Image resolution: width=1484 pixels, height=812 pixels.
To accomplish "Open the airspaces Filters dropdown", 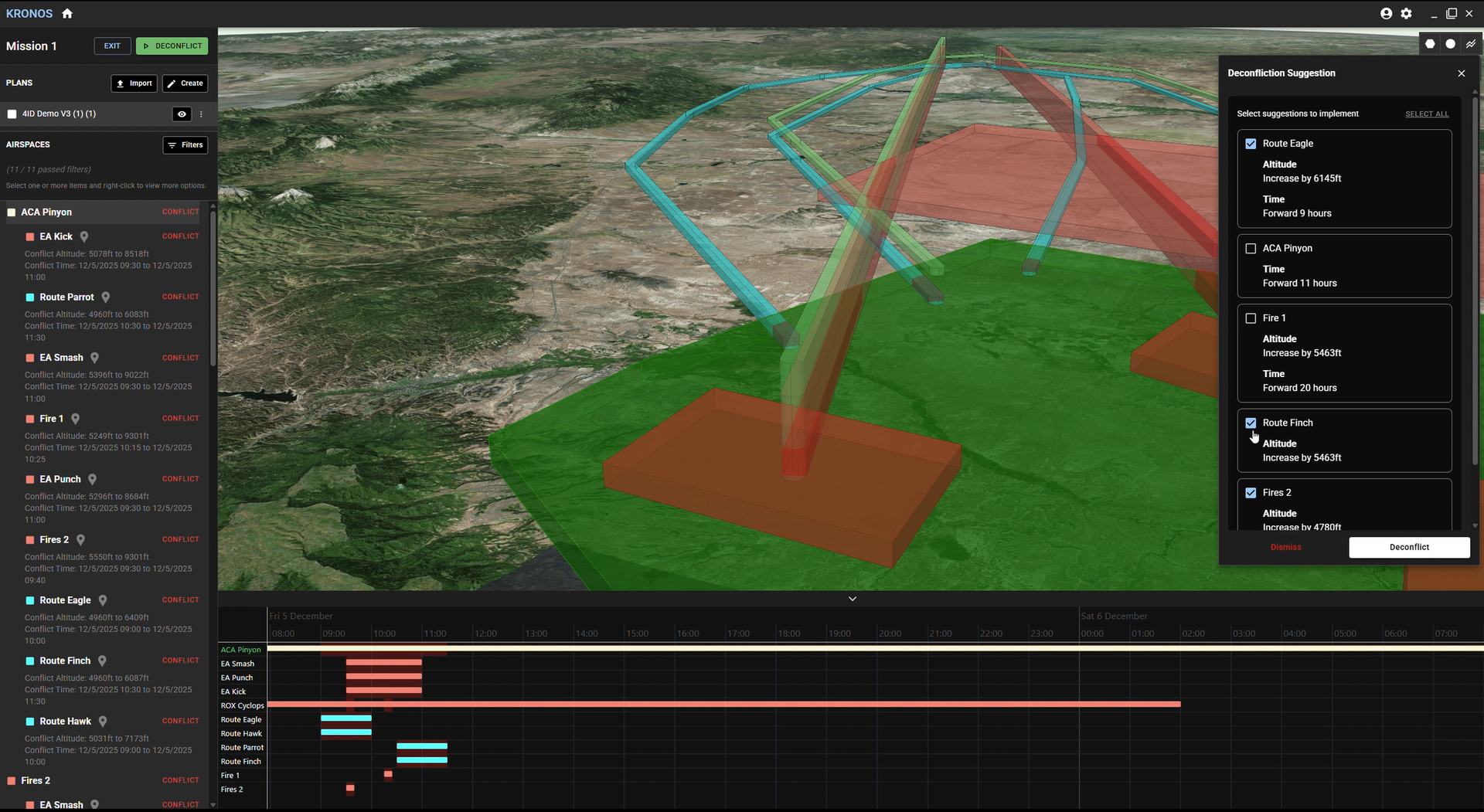I will click(185, 145).
